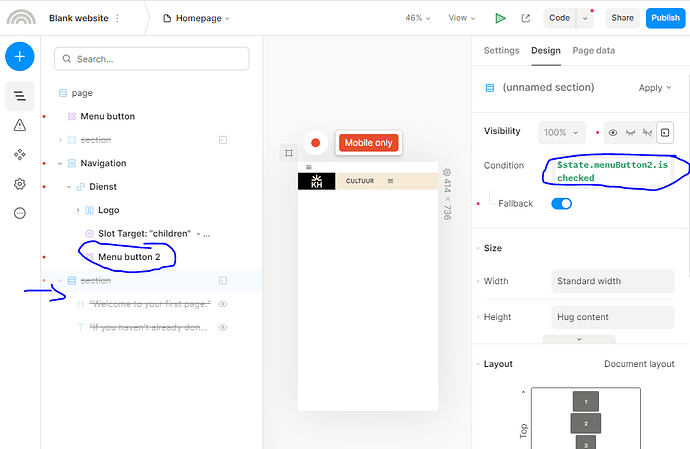Click the blue plus insert button
Viewport: 690px width, 449px height.
20,57
